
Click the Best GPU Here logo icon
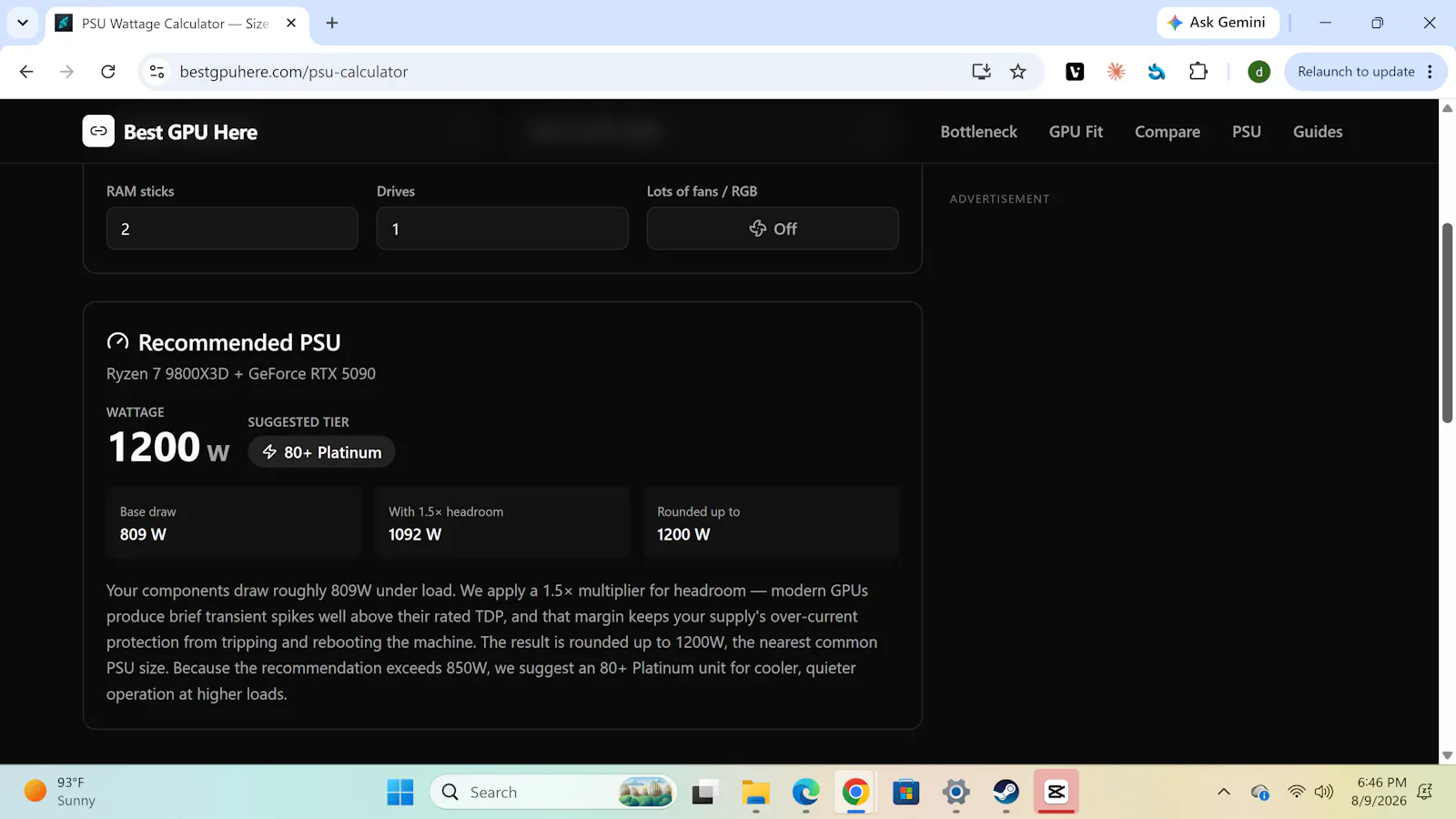(x=98, y=131)
